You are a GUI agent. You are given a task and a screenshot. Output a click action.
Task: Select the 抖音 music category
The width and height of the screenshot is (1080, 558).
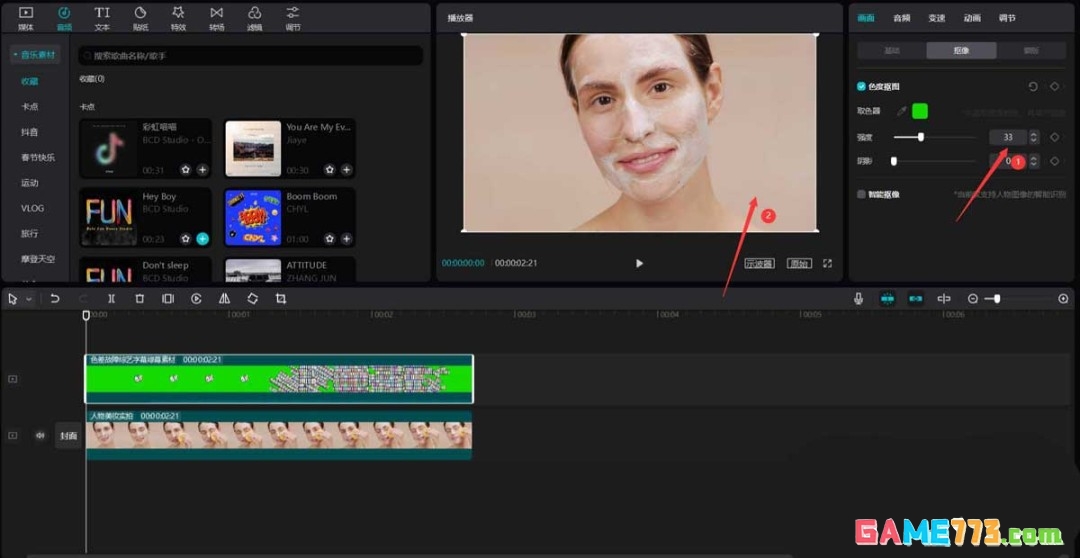click(x=30, y=132)
